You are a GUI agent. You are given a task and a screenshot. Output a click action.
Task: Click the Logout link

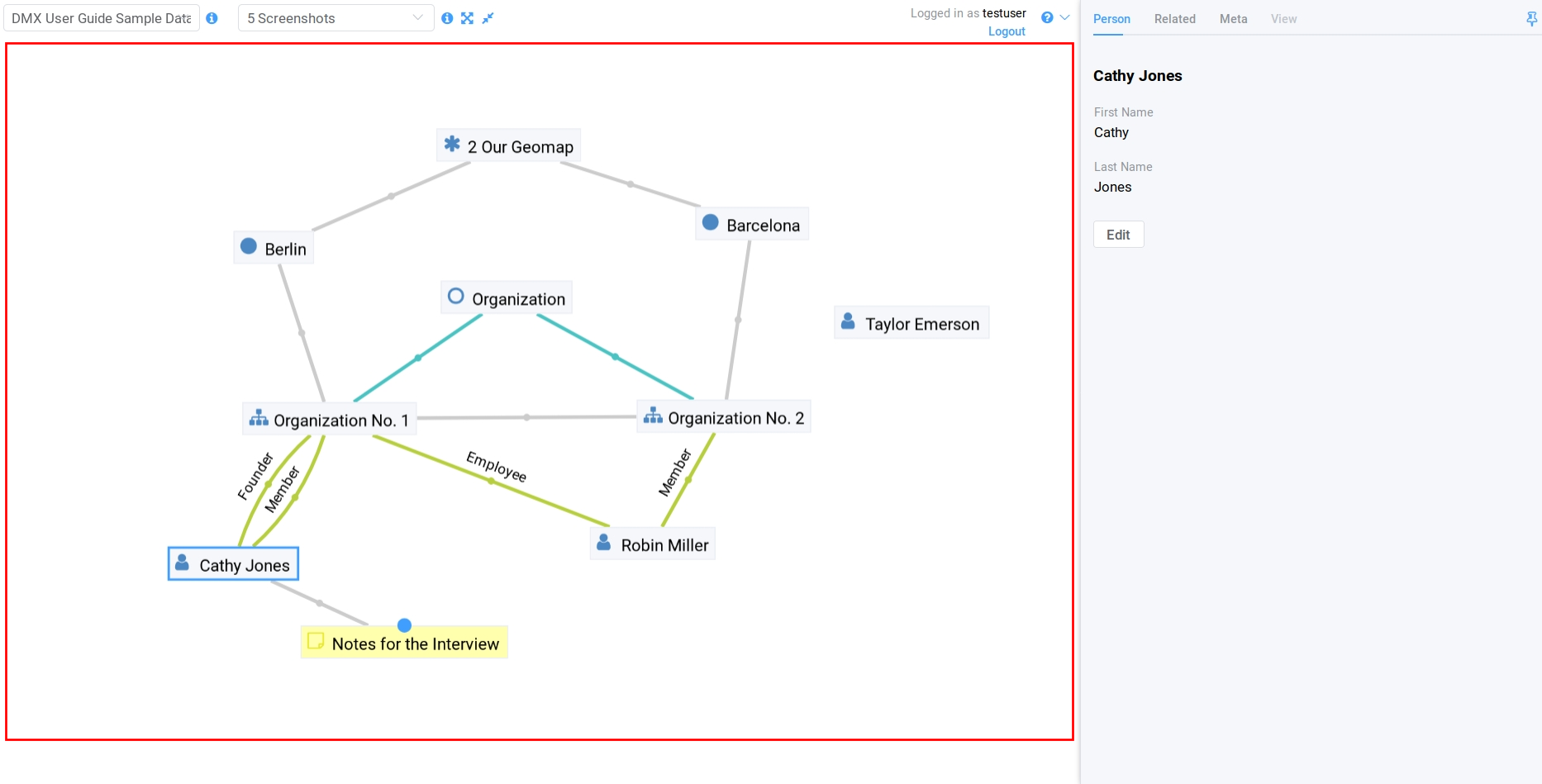pyautogui.click(x=1007, y=31)
